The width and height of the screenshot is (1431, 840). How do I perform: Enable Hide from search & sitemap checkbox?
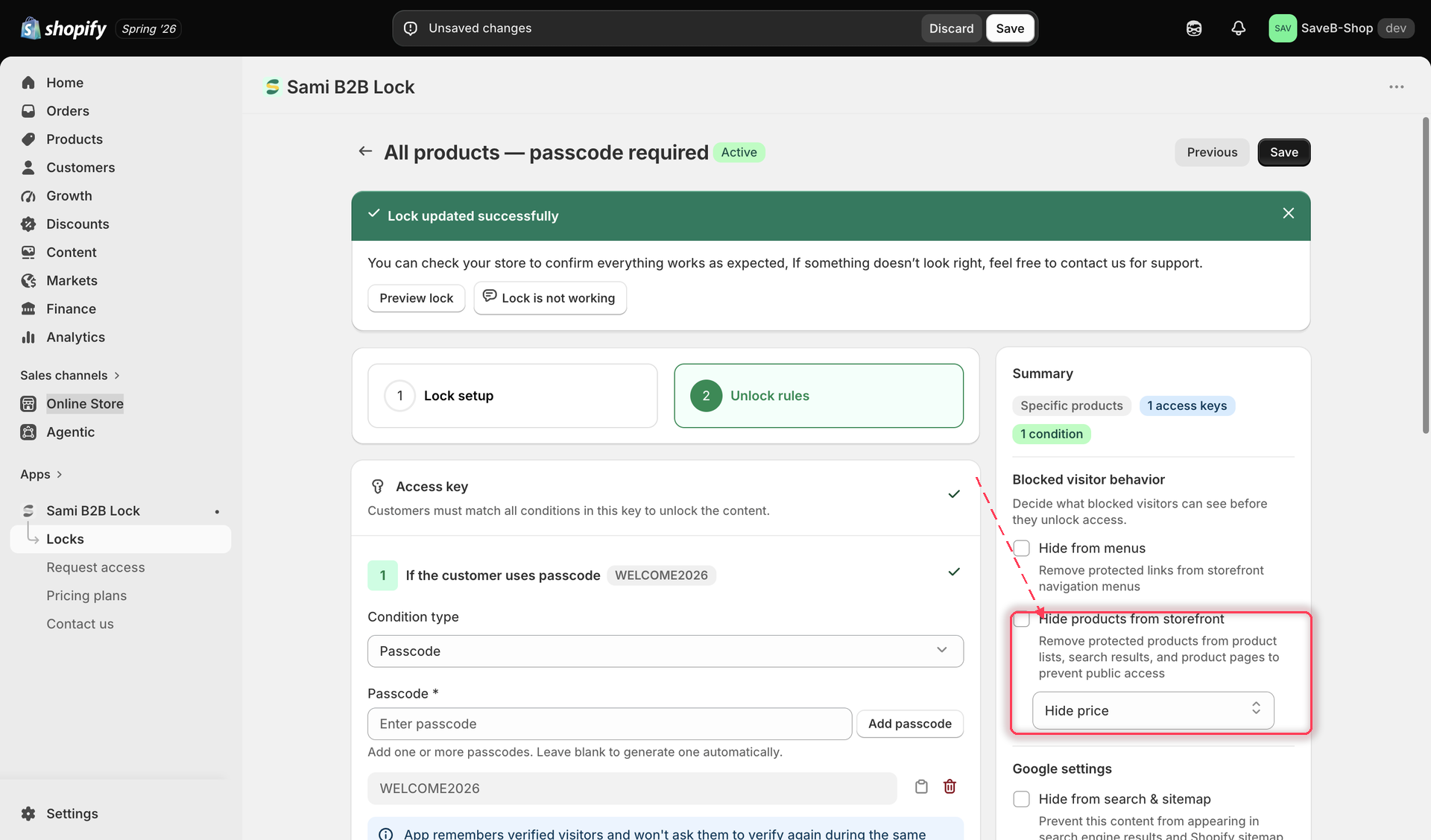click(x=1021, y=799)
